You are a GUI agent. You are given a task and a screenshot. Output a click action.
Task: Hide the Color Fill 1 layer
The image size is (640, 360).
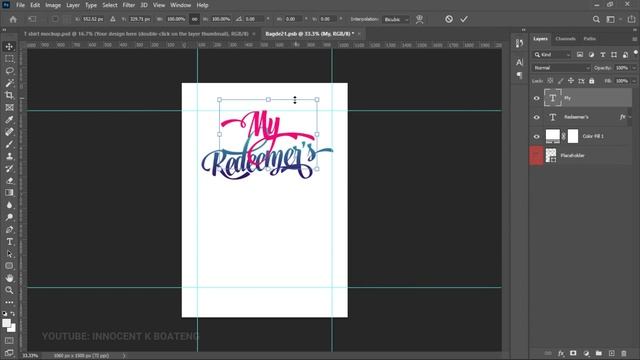click(537, 136)
